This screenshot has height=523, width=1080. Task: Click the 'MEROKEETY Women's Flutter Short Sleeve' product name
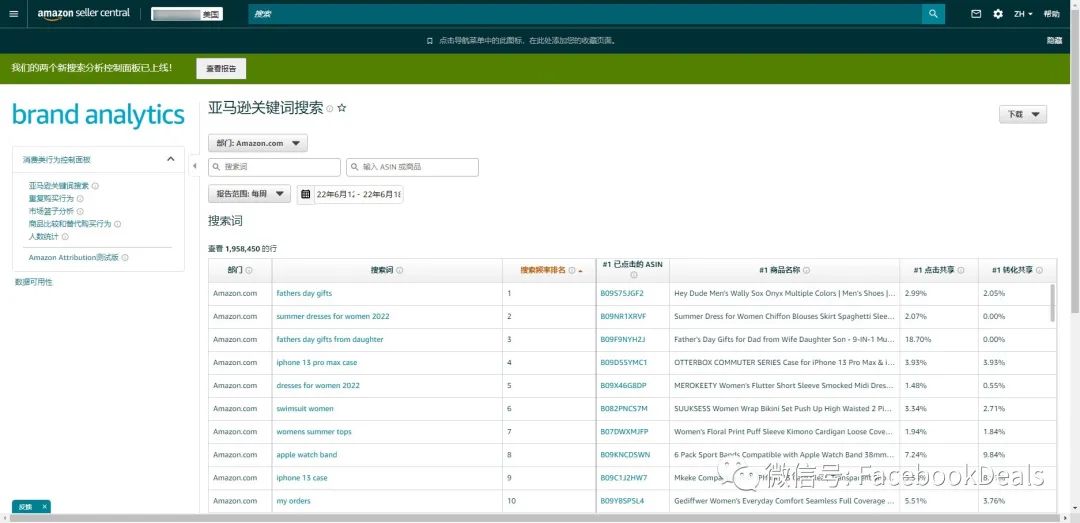(x=785, y=385)
